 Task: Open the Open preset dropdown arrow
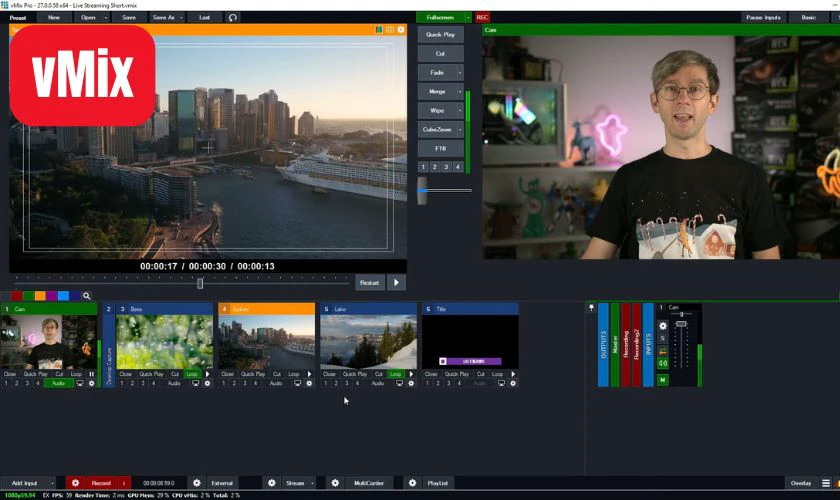[x=106, y=18]
